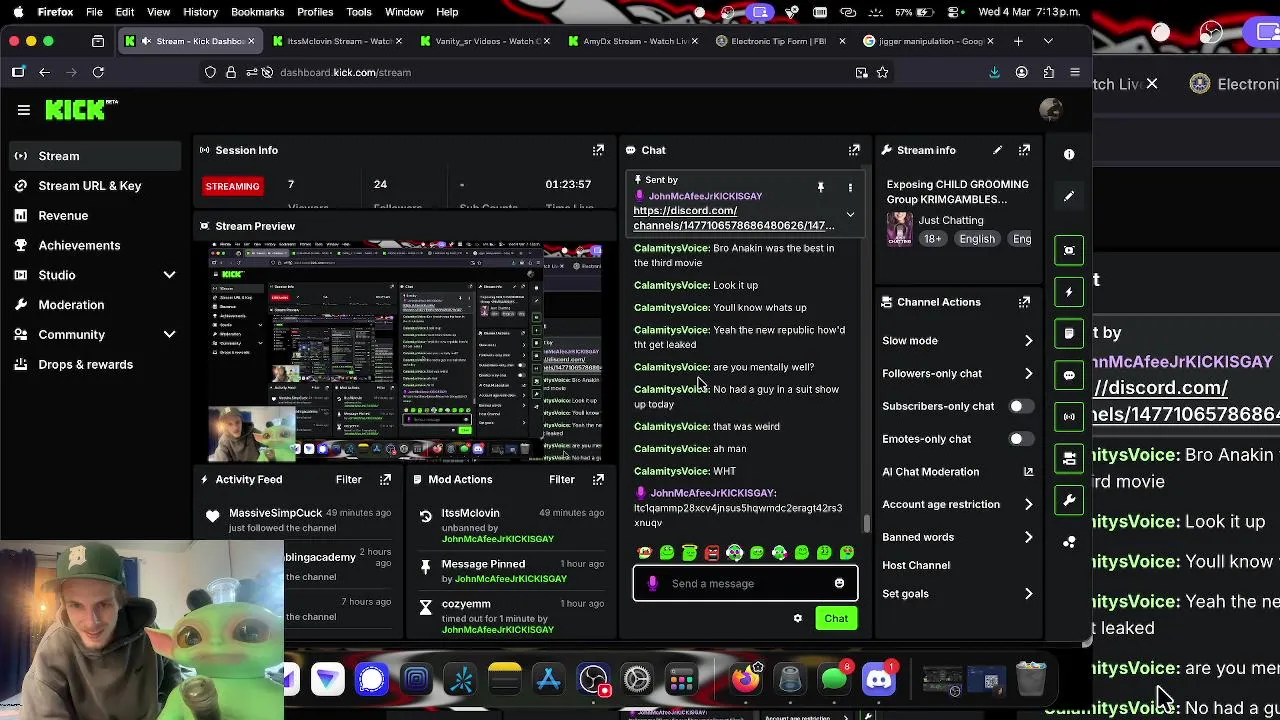Viewport: 1280px width, 720px height.
Task: Bookmark this page with star icon
Action: coord(882,72)
